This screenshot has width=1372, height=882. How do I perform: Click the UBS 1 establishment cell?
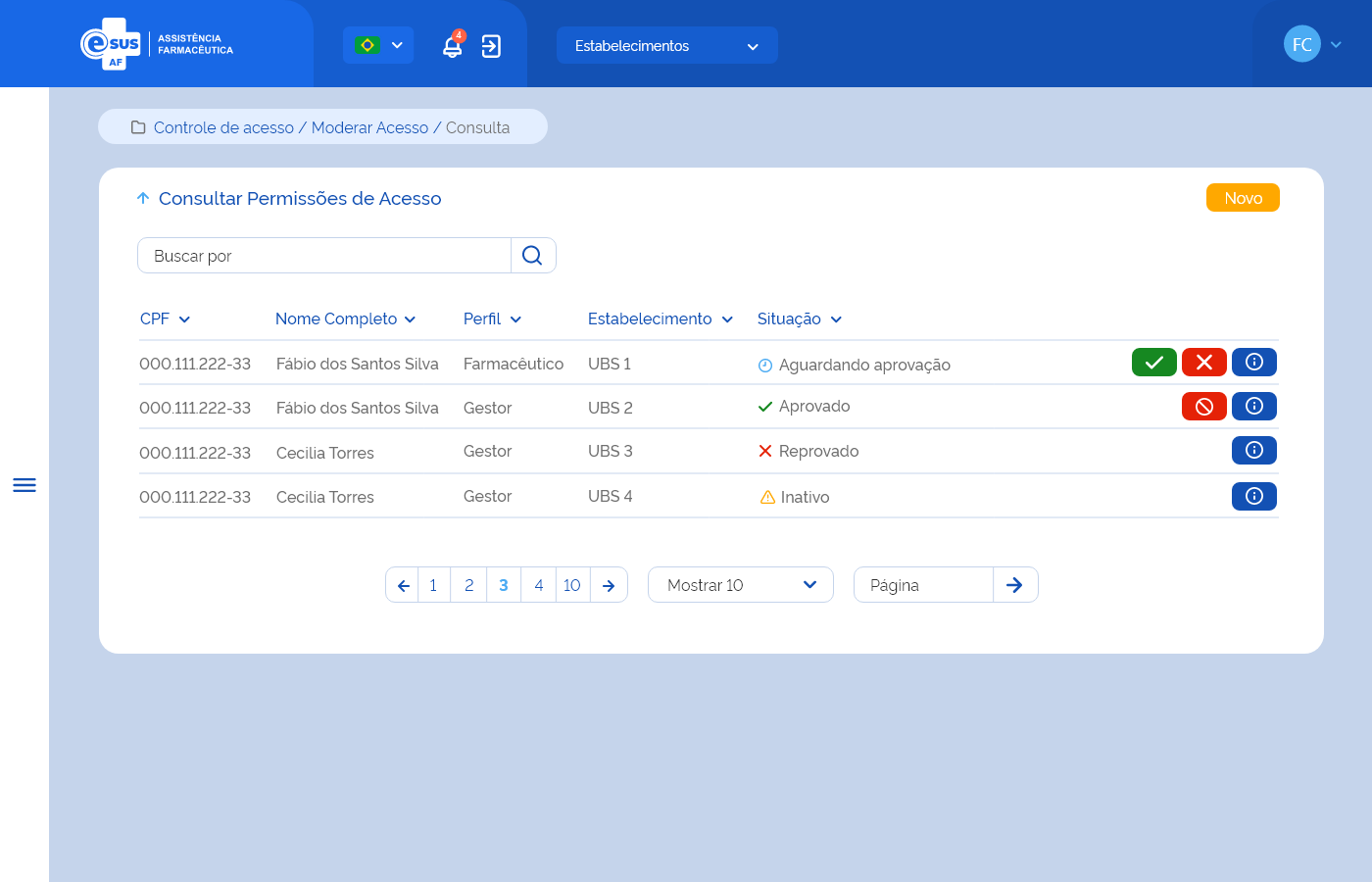coord(610,364)
